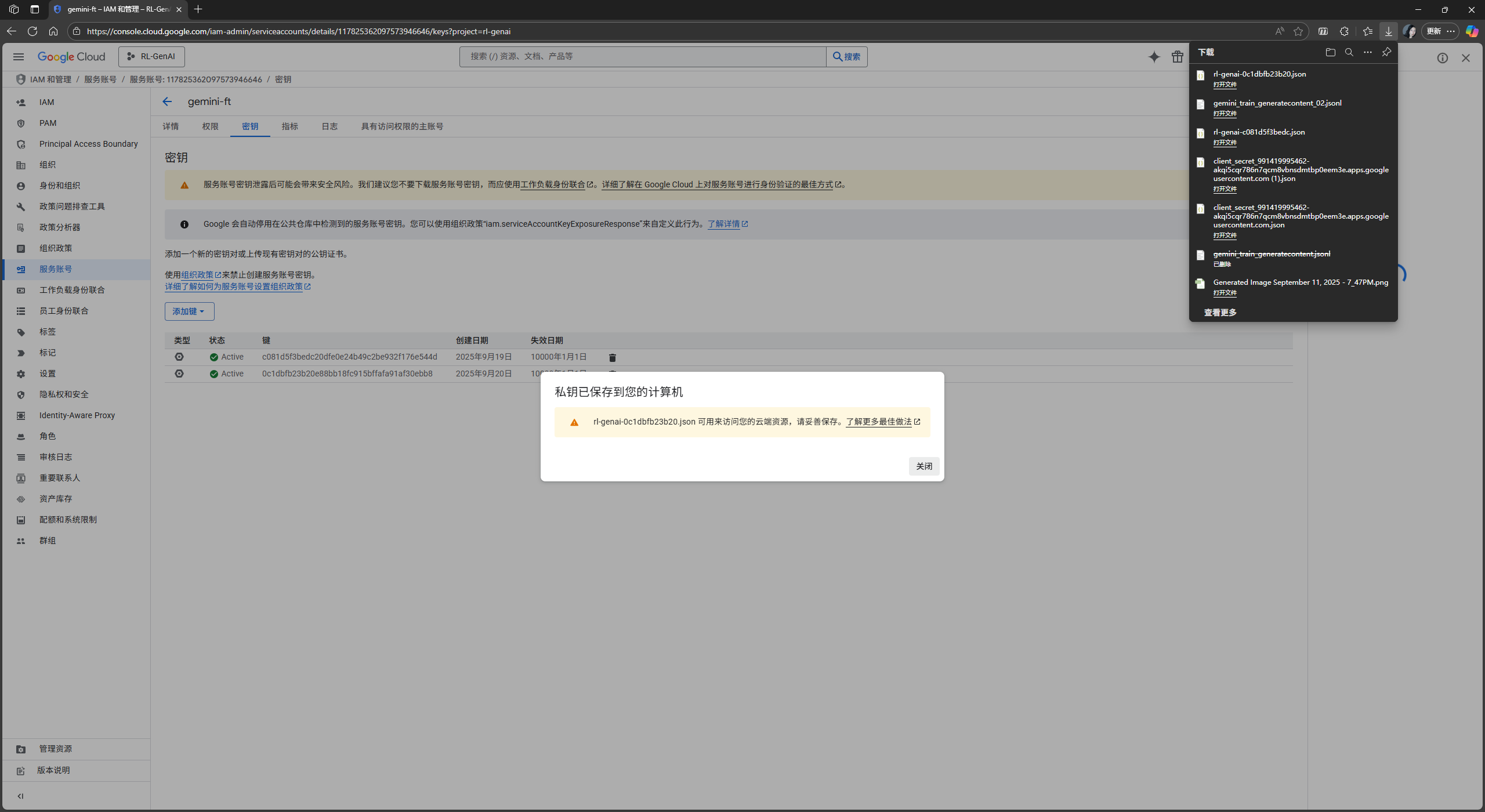The height and width of the screenshot is (812, 1485).
Task: Bookmark page with the star icon
Action: [x=1298, y=31]
